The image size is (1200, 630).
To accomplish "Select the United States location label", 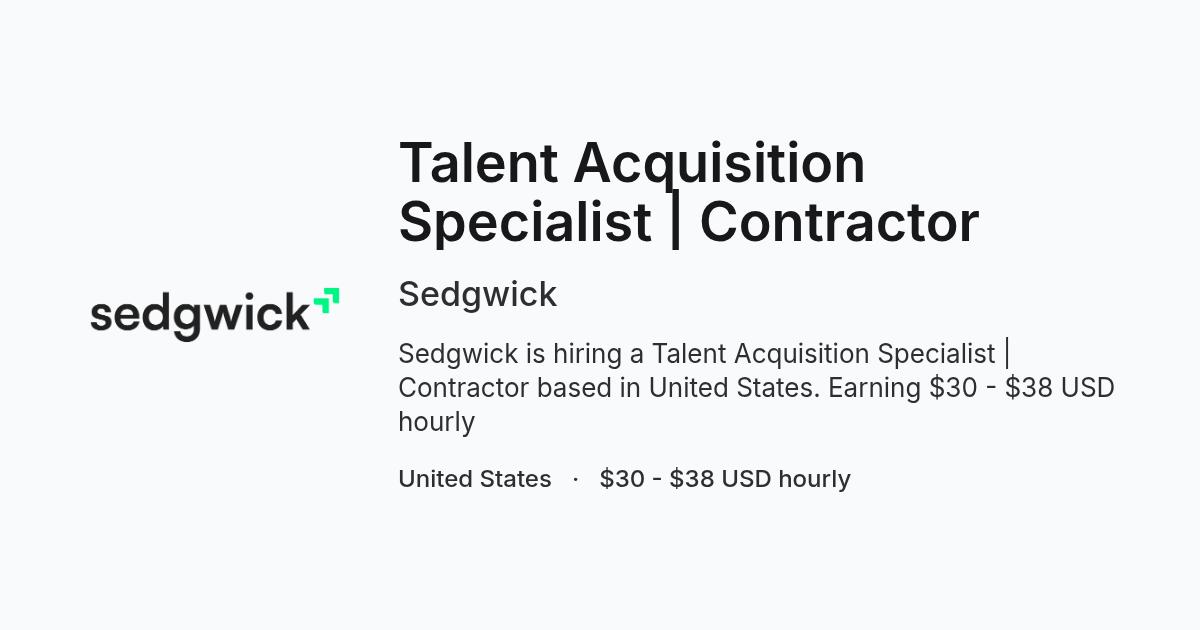I will click(475, 479).
